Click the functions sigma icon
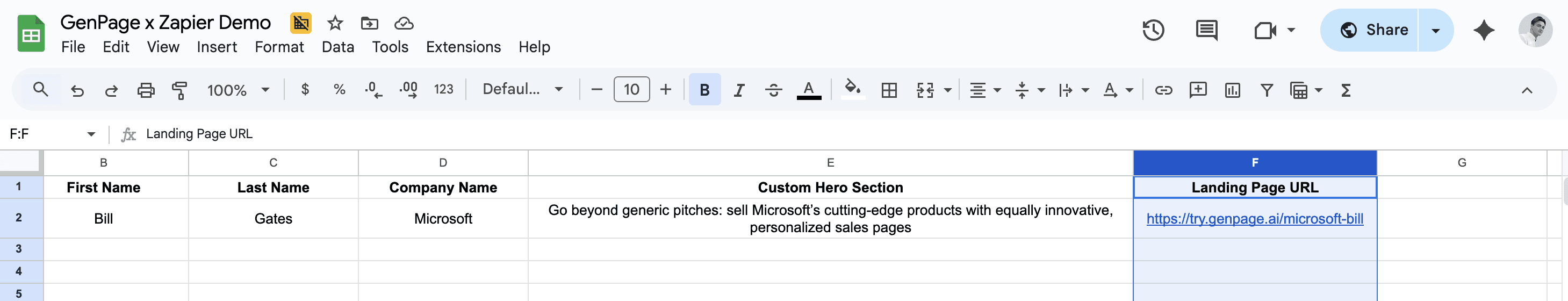The height and width of the screenshot is (301, 1568). pos(1346,90)
